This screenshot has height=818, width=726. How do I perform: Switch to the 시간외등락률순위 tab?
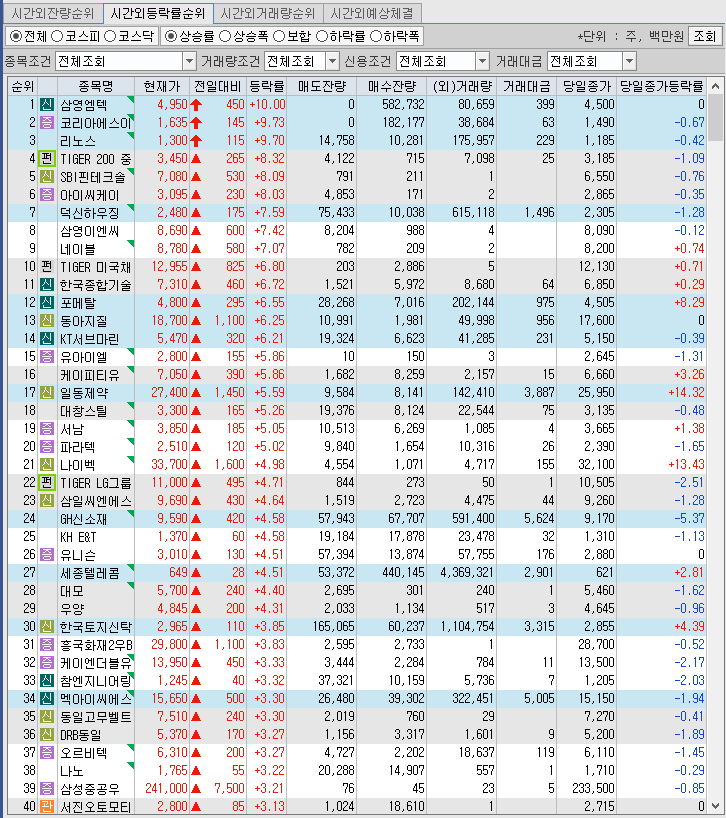pyautogui.click(x=158, y=13)
